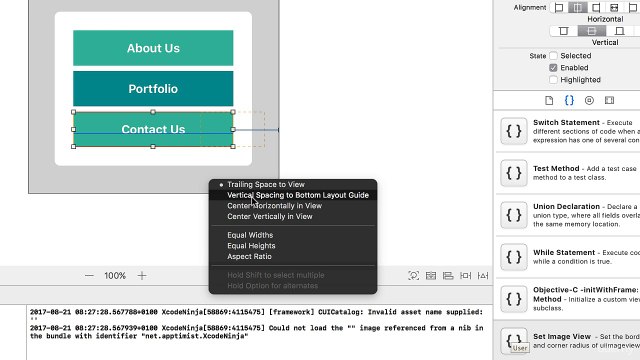The height and width of the screenshot is (360, 640).
Task: Click the Objective-C initWithFrame snippet icon
Action: pyautogui.click(x=514, y=299)
